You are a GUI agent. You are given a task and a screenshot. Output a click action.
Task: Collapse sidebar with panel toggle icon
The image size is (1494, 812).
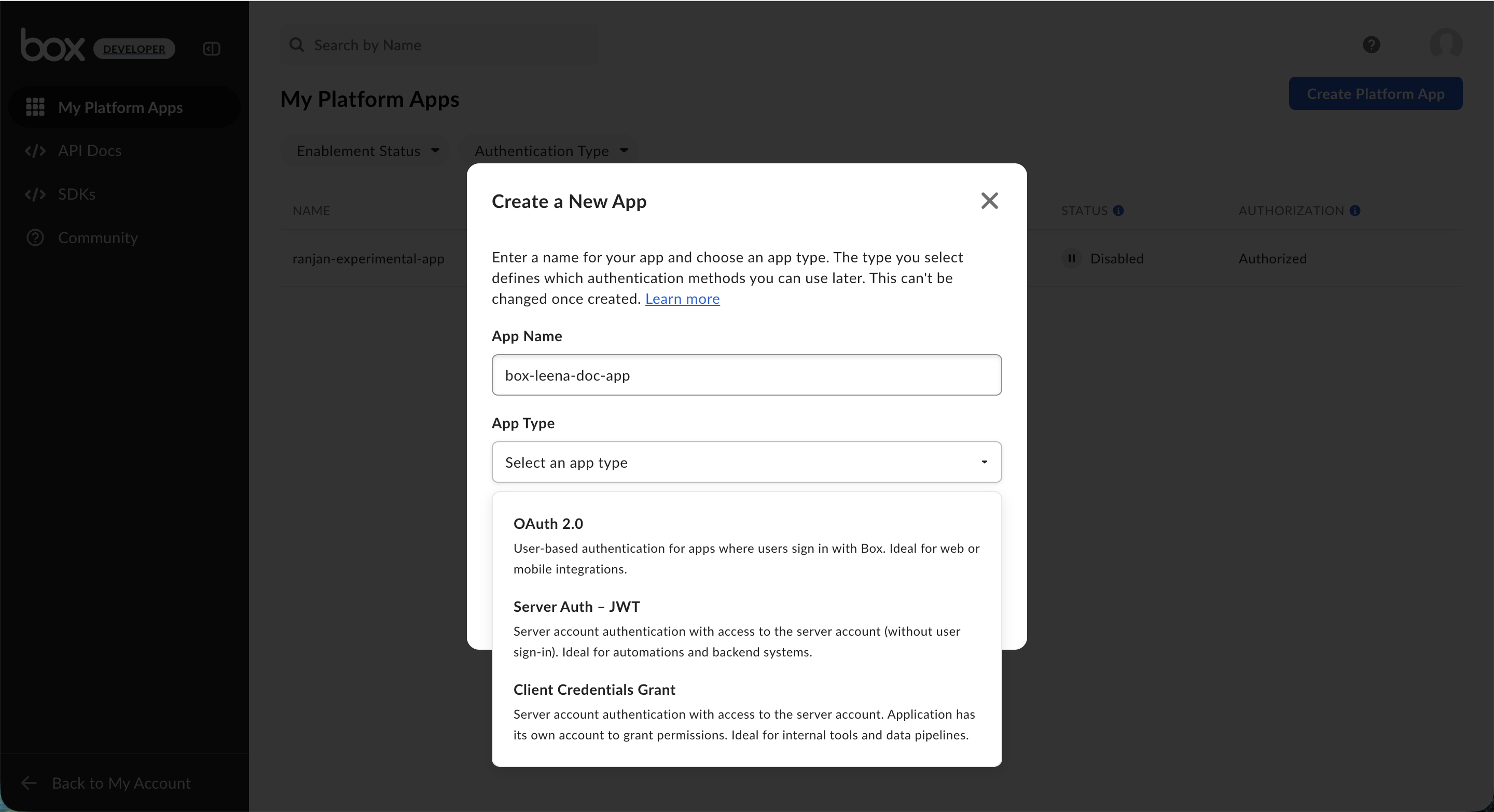pos(212,49)
